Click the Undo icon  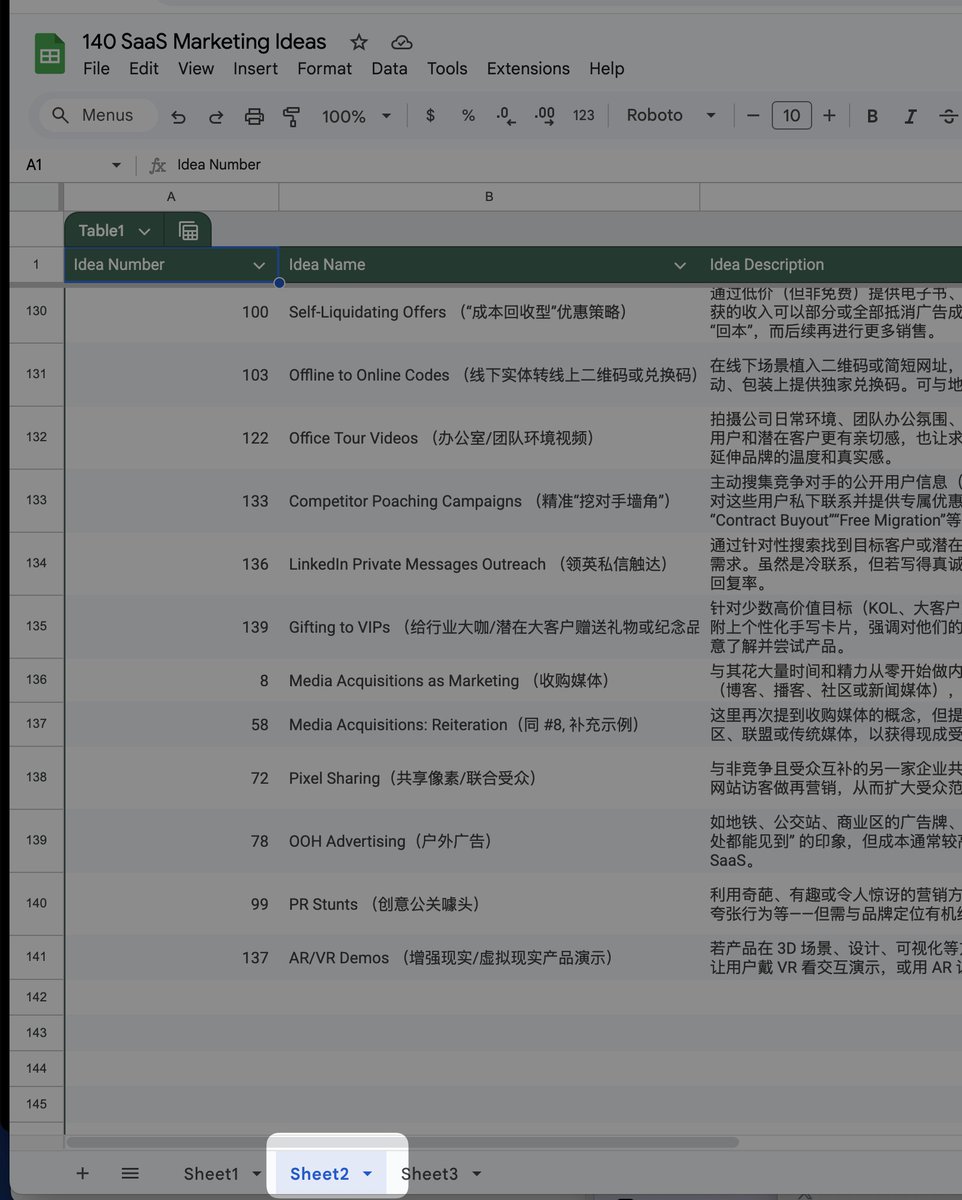(x=178, y=116)
